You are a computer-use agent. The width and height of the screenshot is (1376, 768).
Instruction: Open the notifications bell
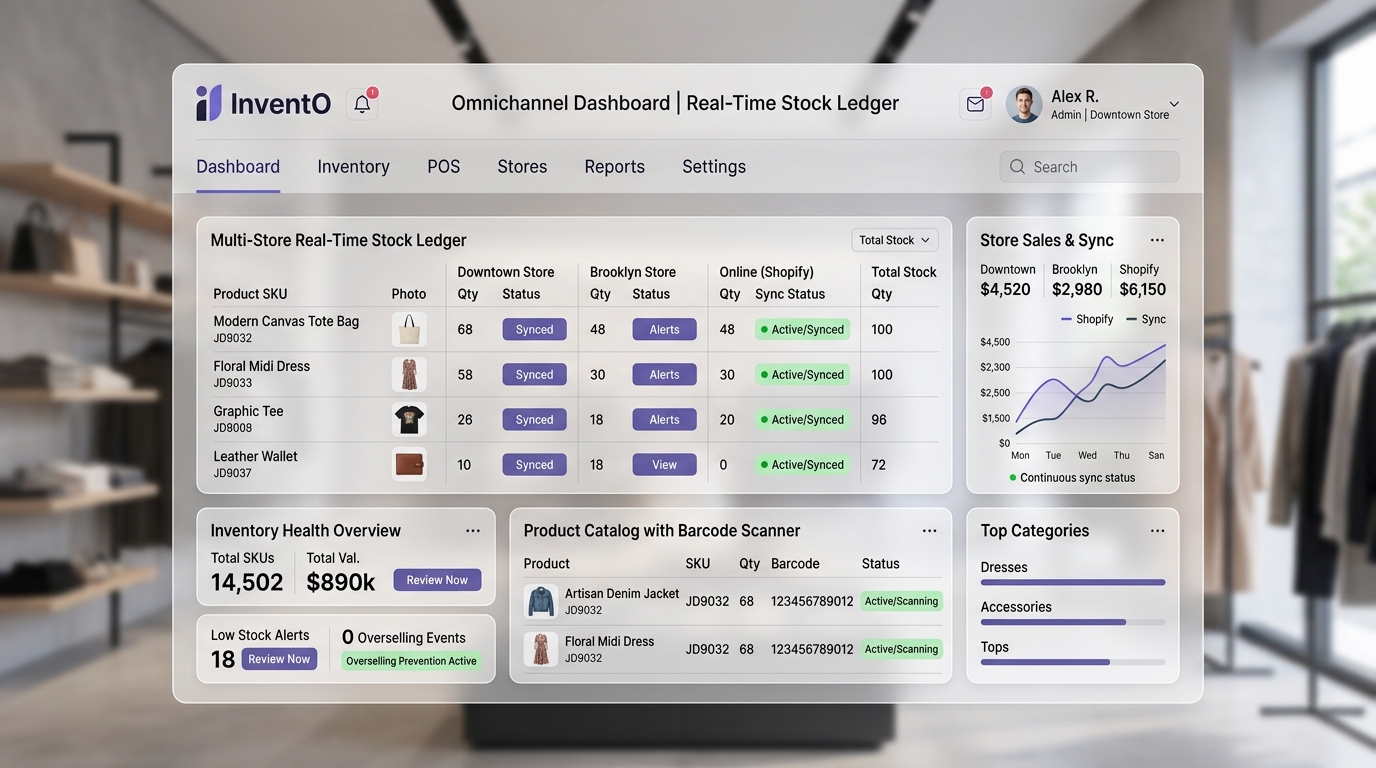click(362, 104)
